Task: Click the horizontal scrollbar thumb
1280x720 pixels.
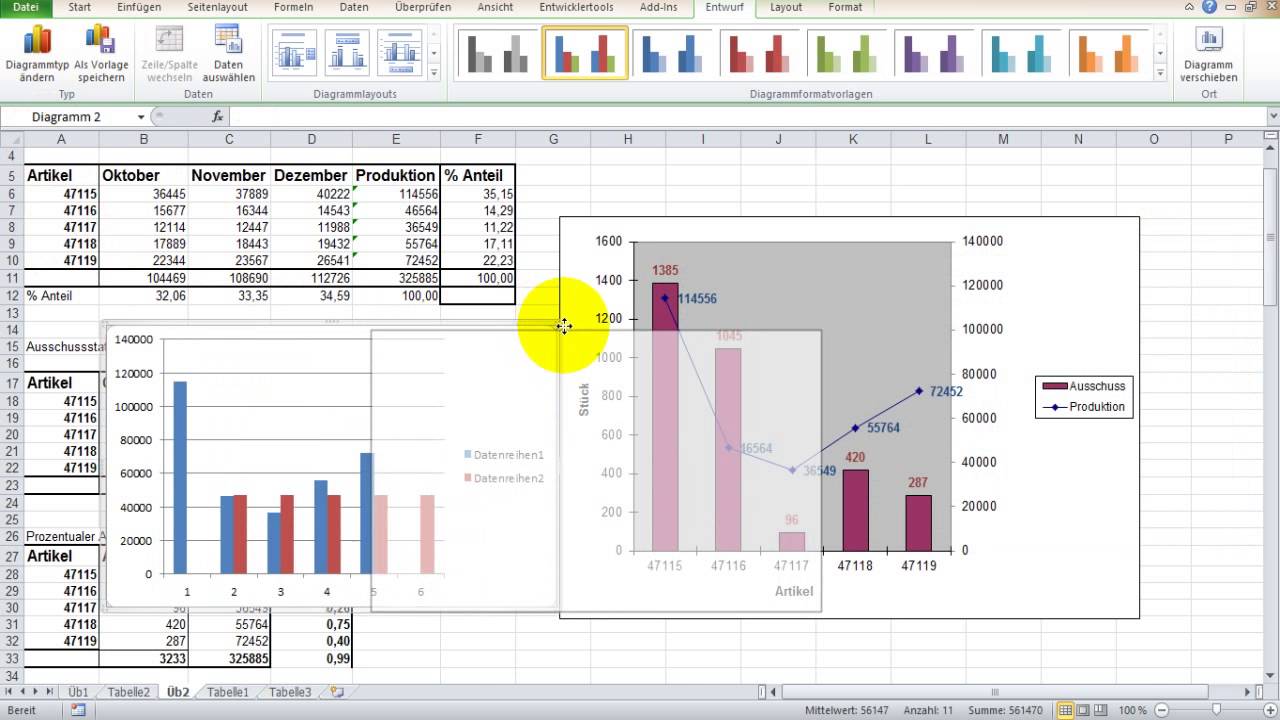Action: pos(995,692)
